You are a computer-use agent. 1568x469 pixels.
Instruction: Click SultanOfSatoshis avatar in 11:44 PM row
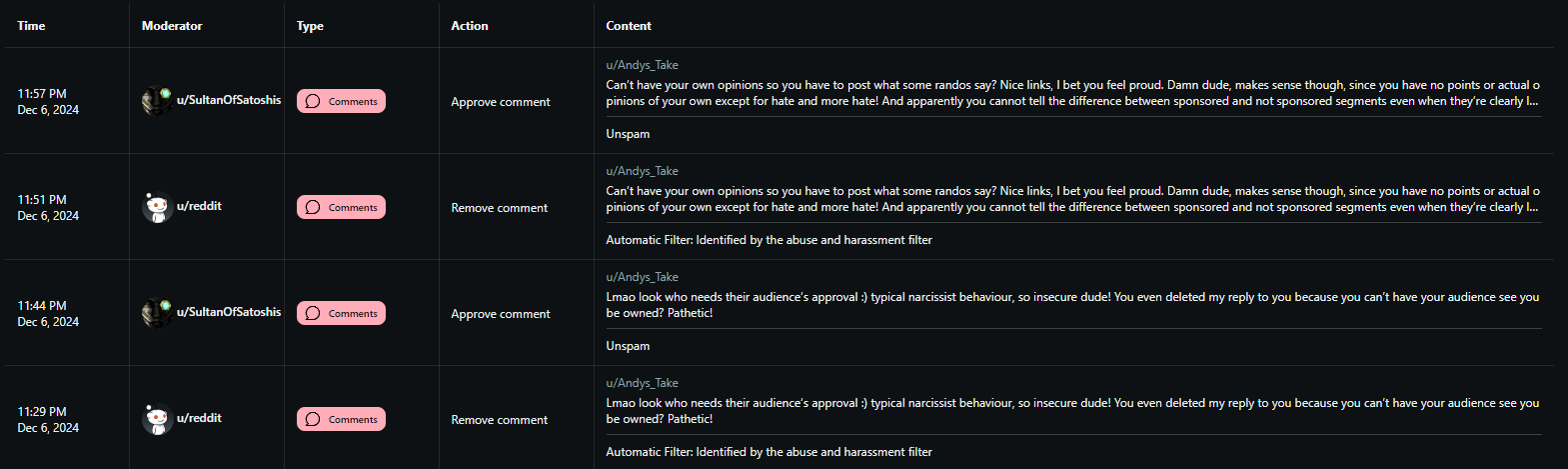(157, 313)
